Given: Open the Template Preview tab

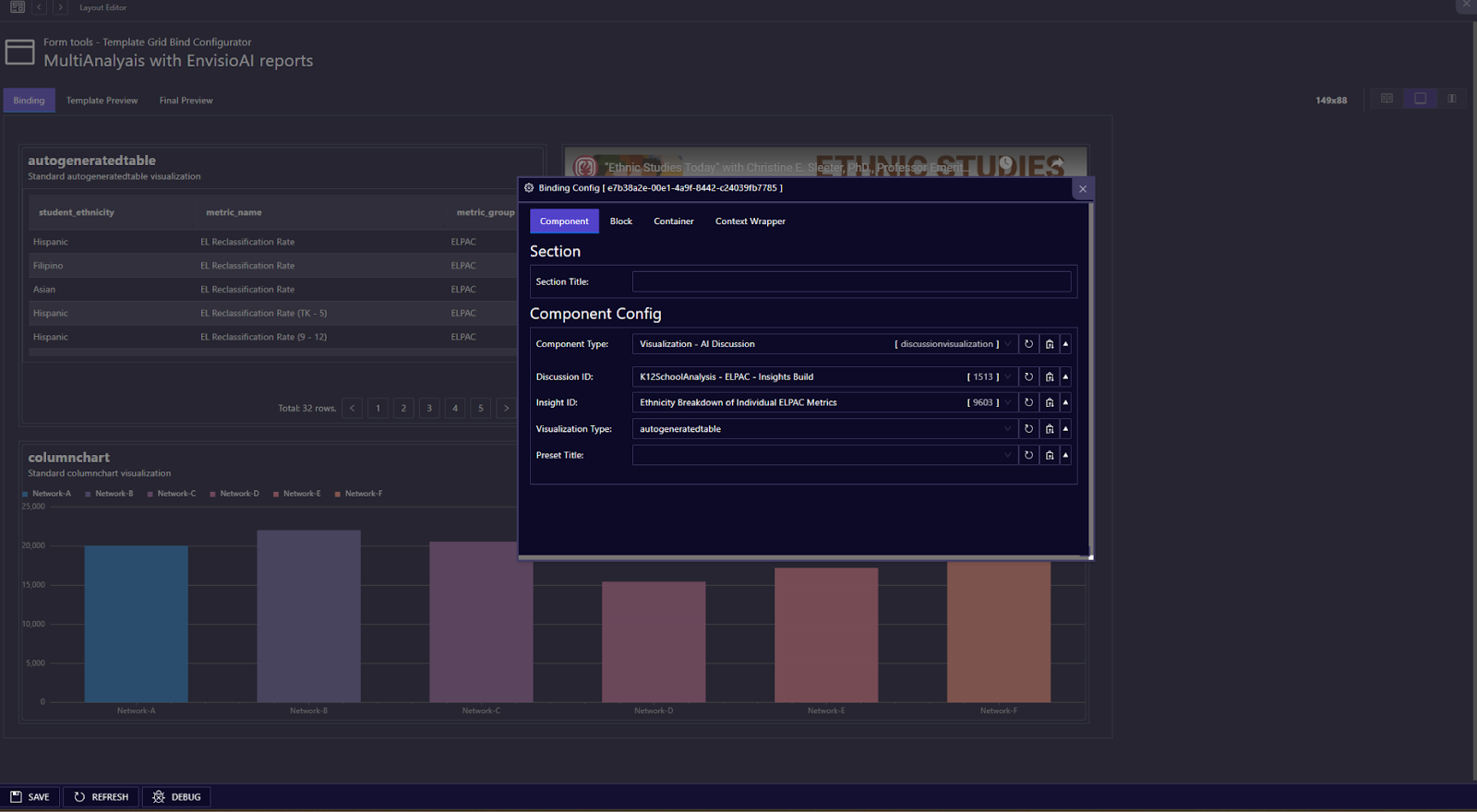Looking at the screenshot, I should pos(102,101).
